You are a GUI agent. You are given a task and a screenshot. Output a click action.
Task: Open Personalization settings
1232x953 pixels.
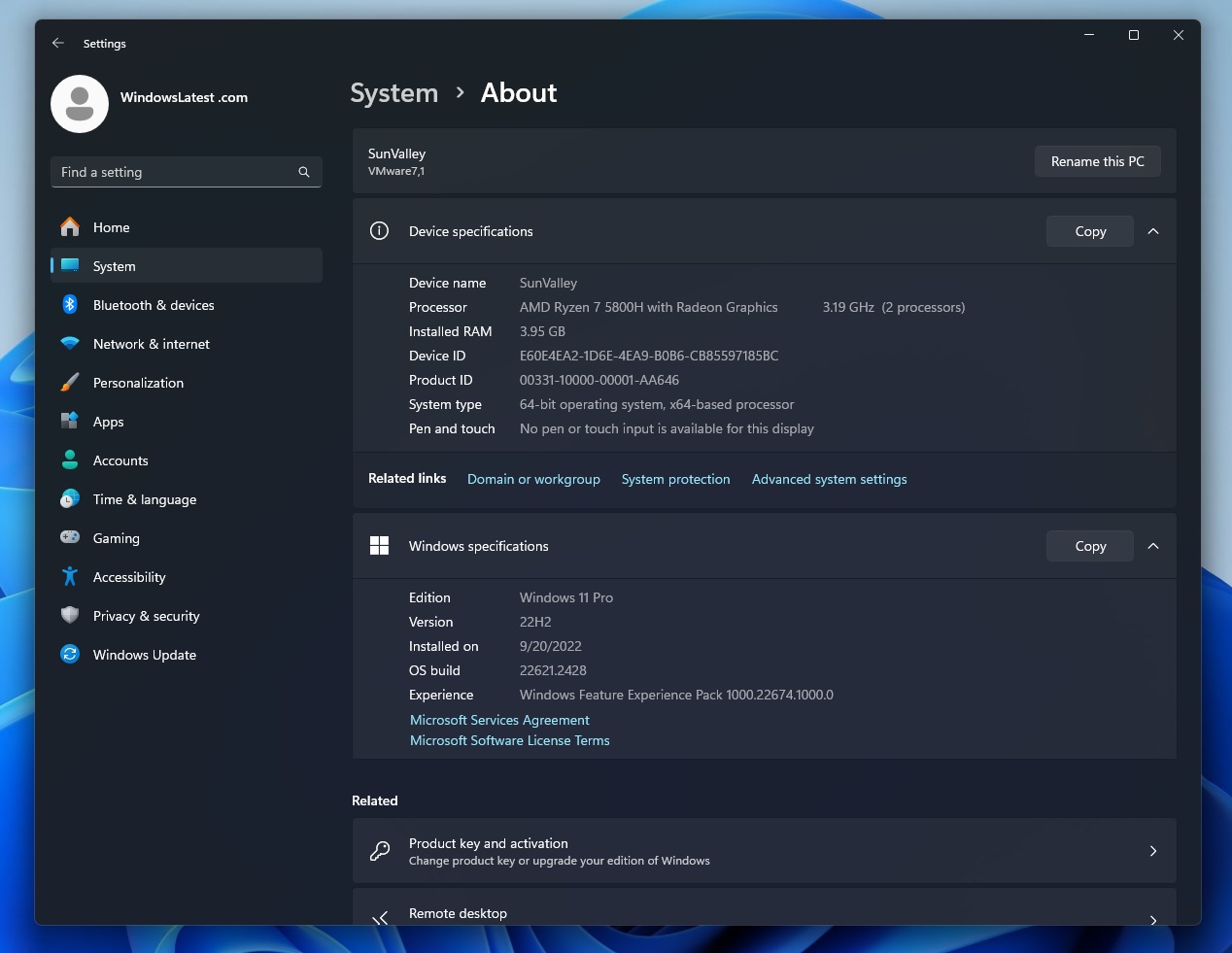point(187,382)
